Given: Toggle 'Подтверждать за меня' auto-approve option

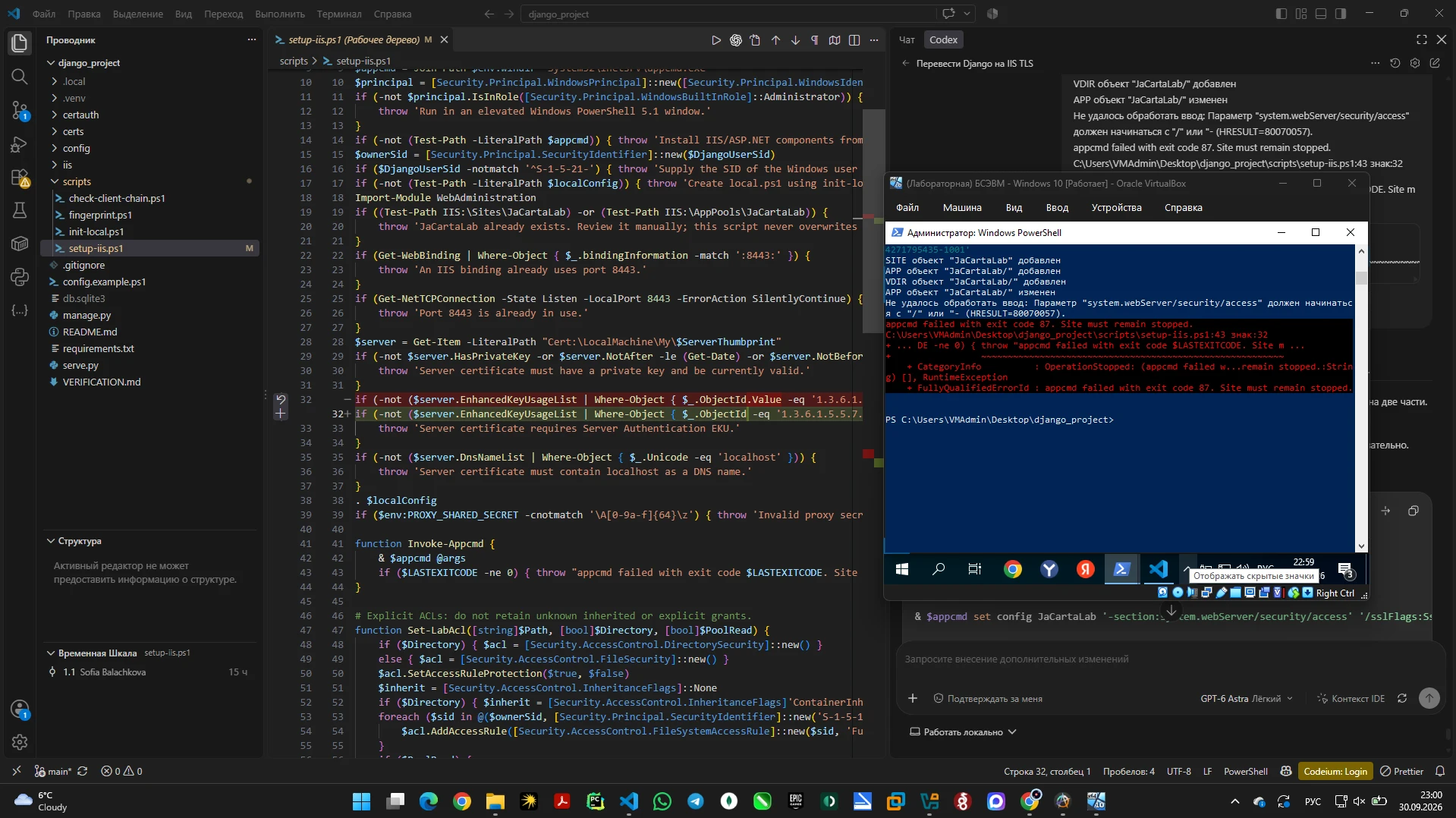Looking at the screenshot, I should tap(987, 699).
